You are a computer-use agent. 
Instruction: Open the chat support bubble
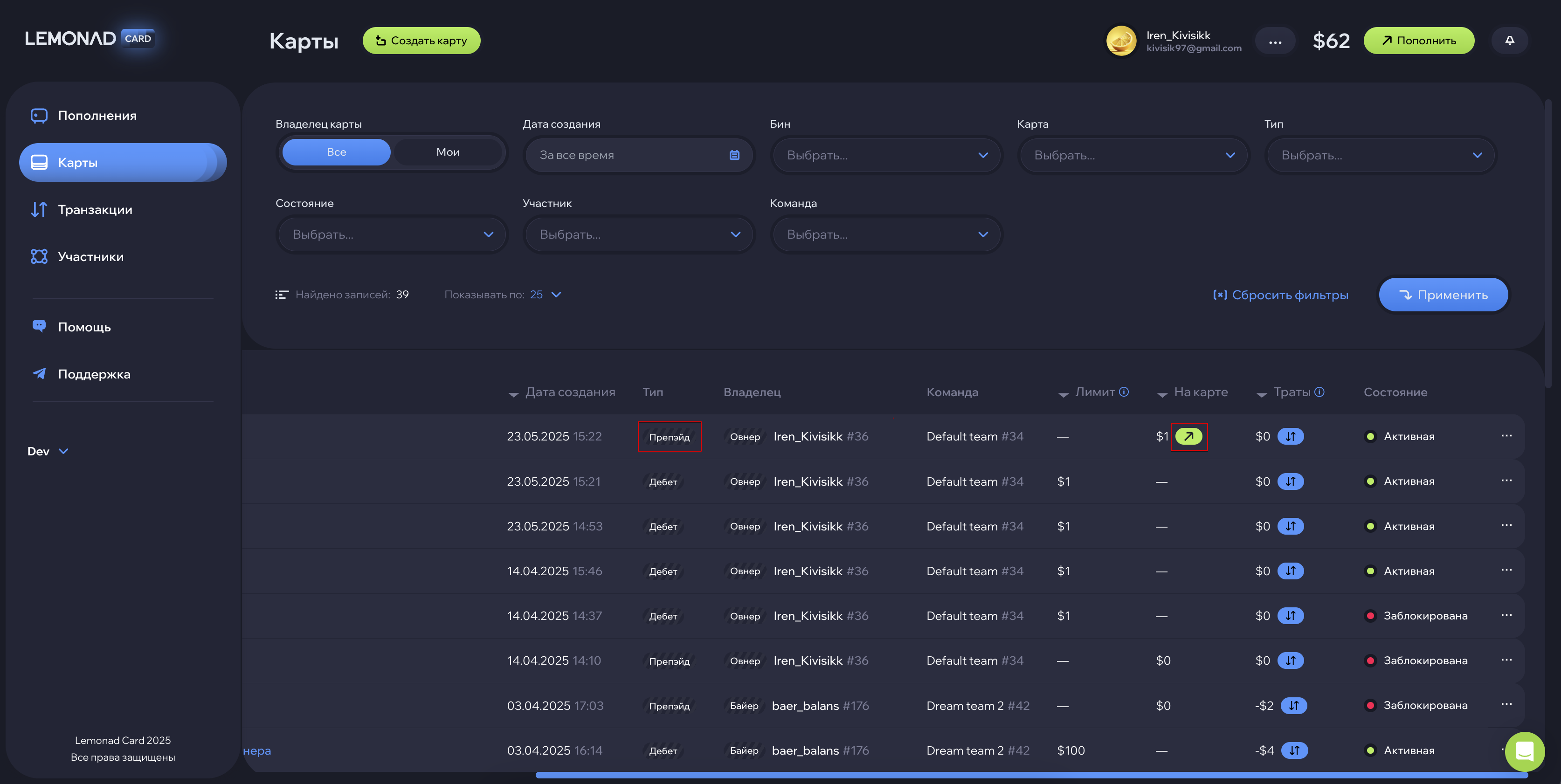[x=1524, y=751]
